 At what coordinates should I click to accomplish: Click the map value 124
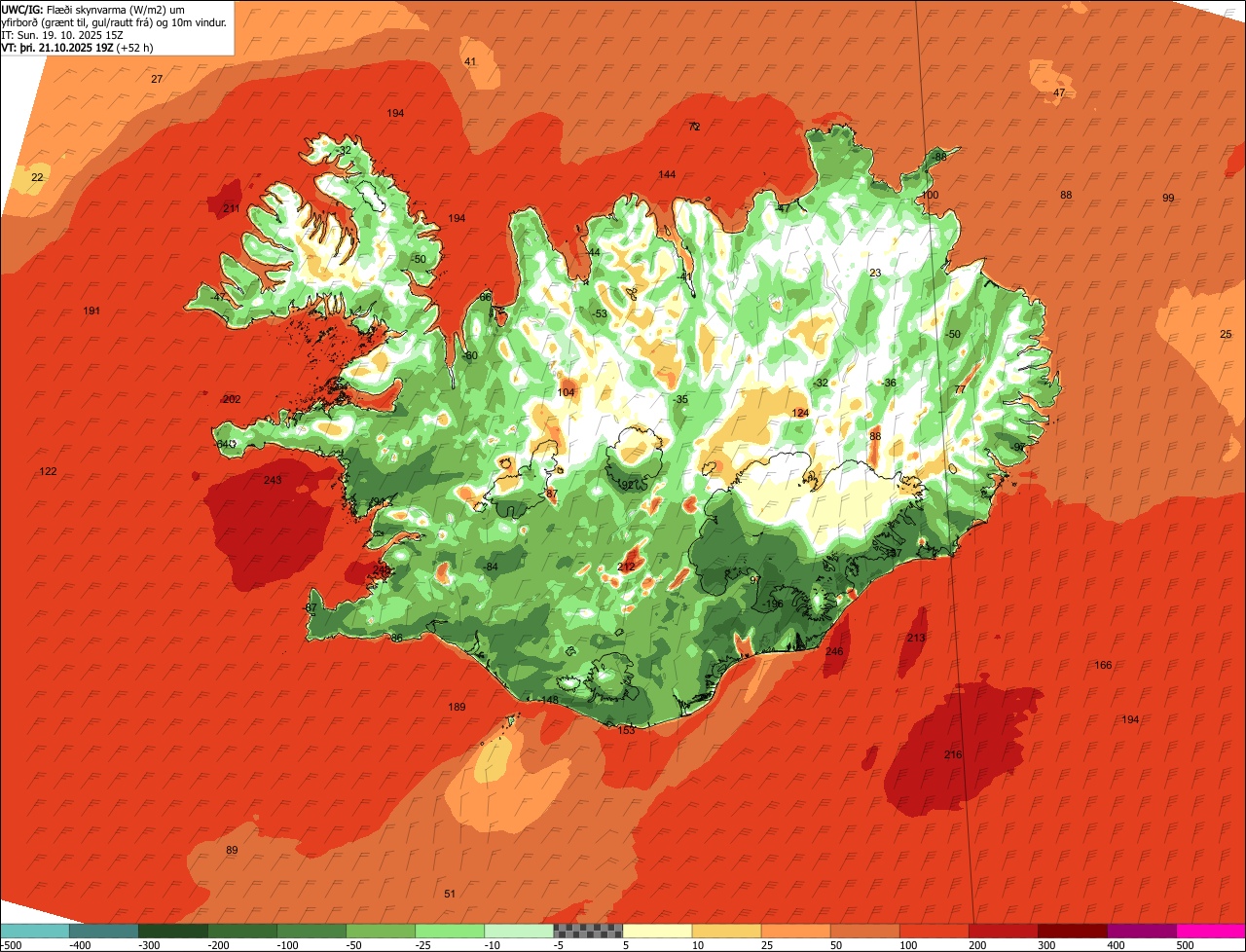(x=800, y=413)
